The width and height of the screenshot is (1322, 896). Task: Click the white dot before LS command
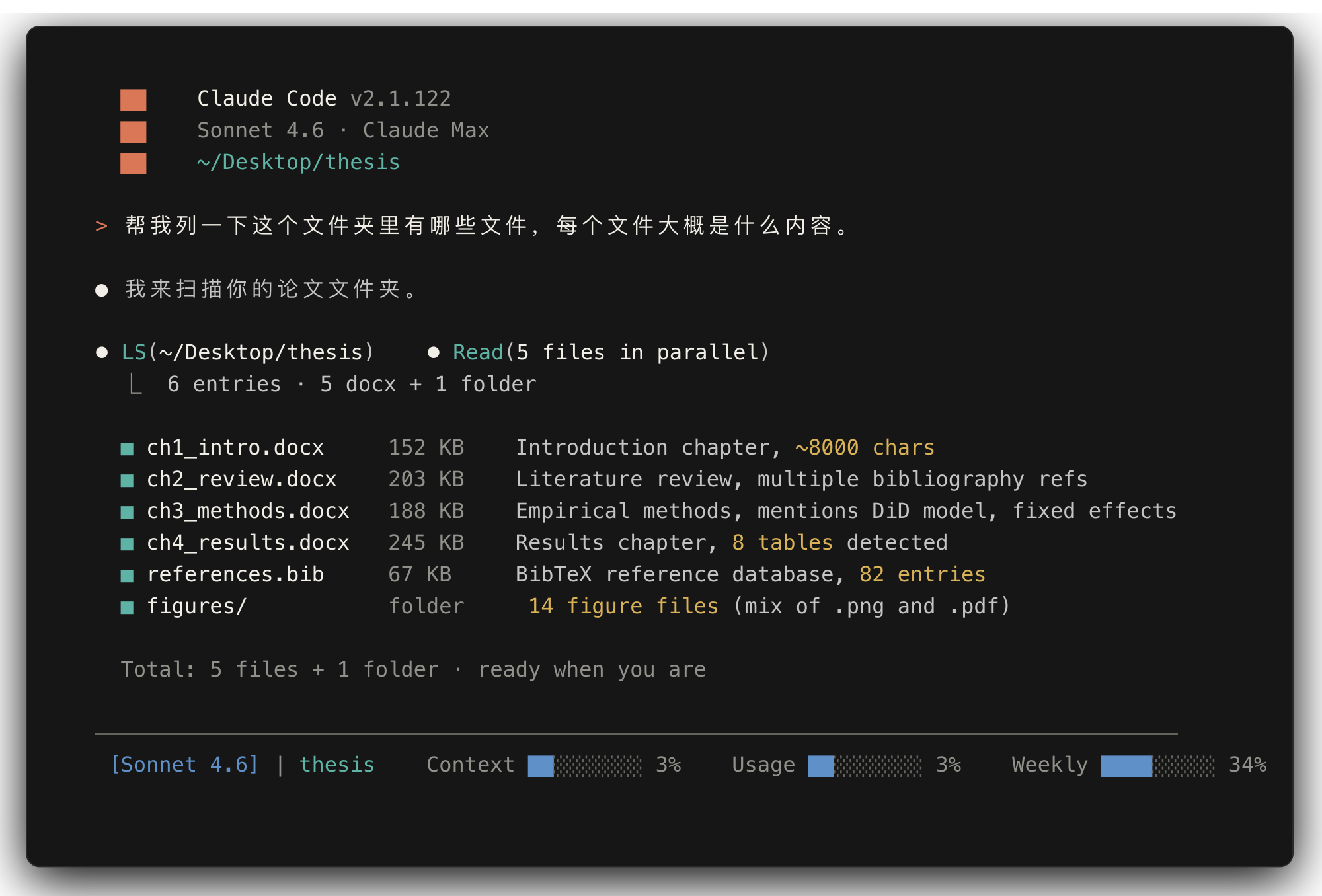102,353
